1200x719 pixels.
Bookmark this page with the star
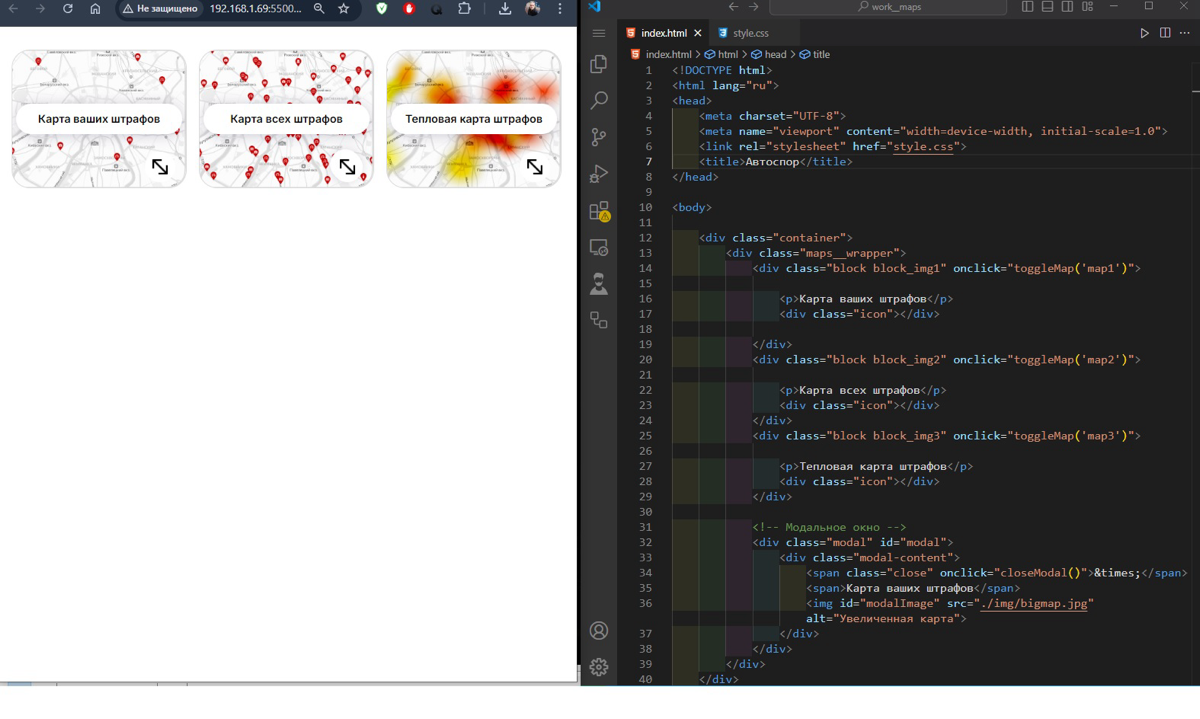[x=344, y=9]
